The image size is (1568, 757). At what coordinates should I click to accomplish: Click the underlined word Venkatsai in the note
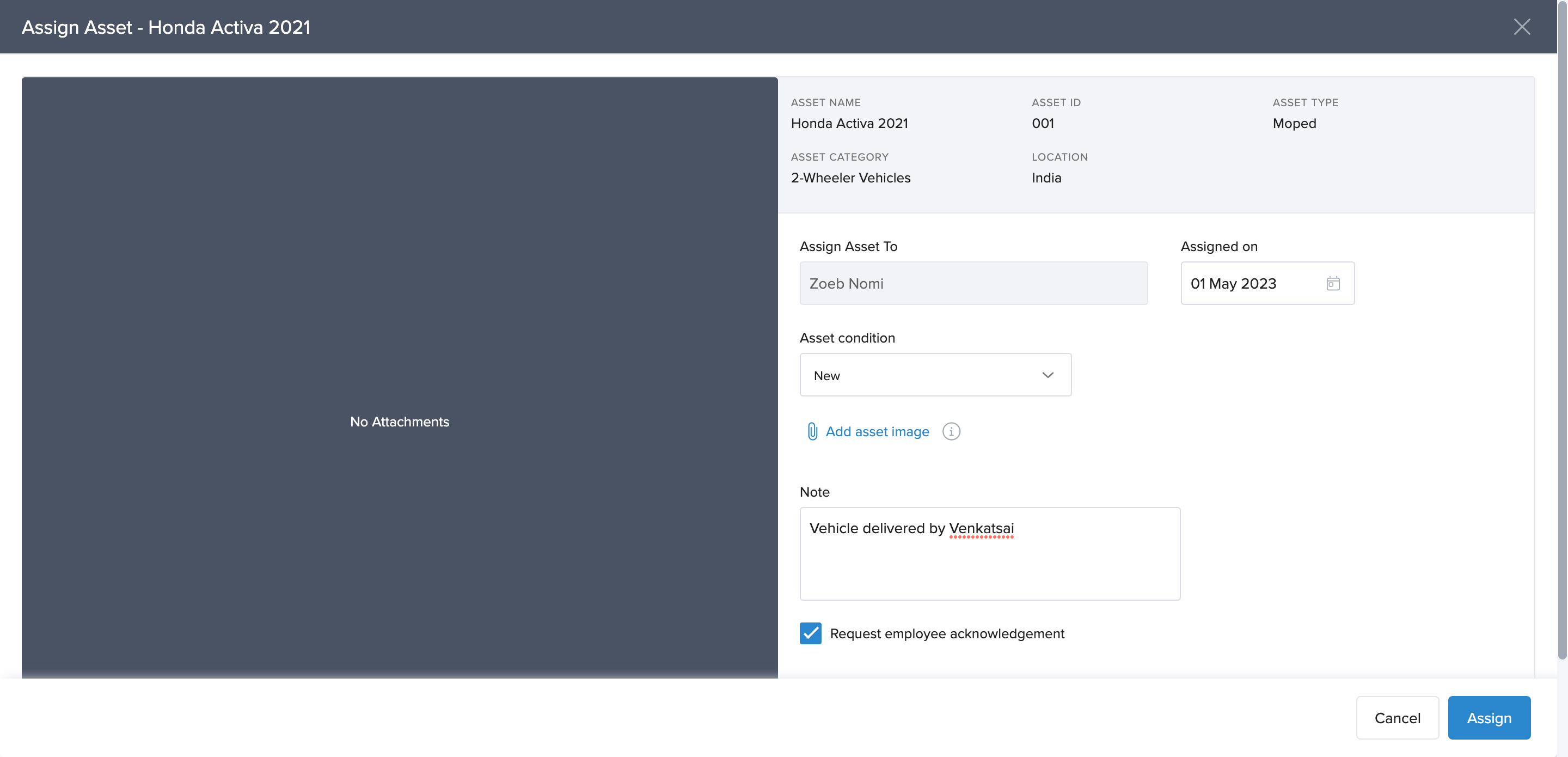pos(981,528)
